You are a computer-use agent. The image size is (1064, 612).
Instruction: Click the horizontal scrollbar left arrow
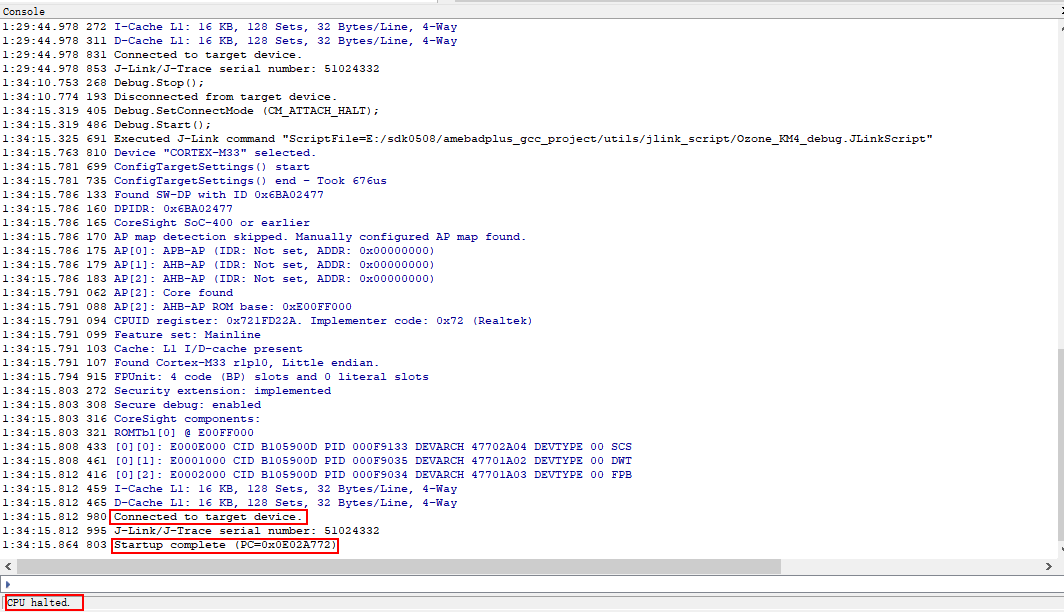[8, 567]
